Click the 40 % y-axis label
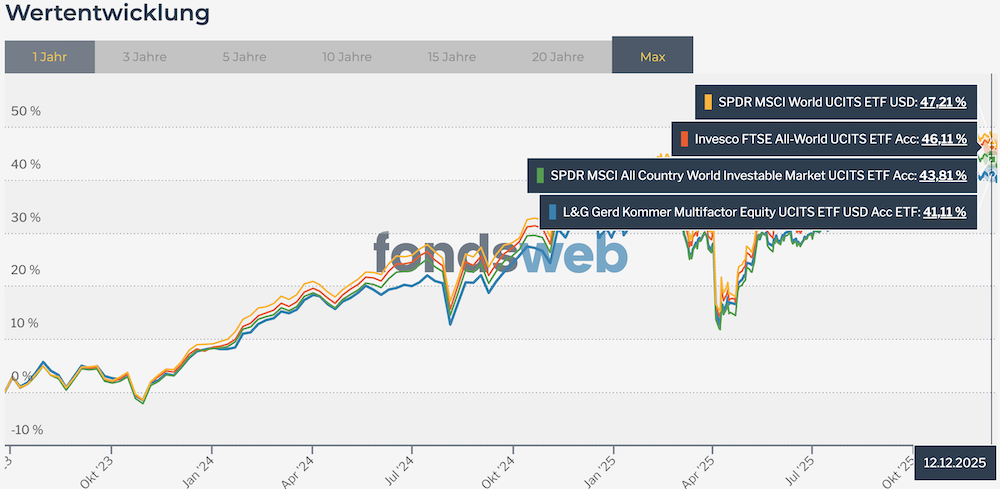This screenshot has height=489, width=1000. 26,164
